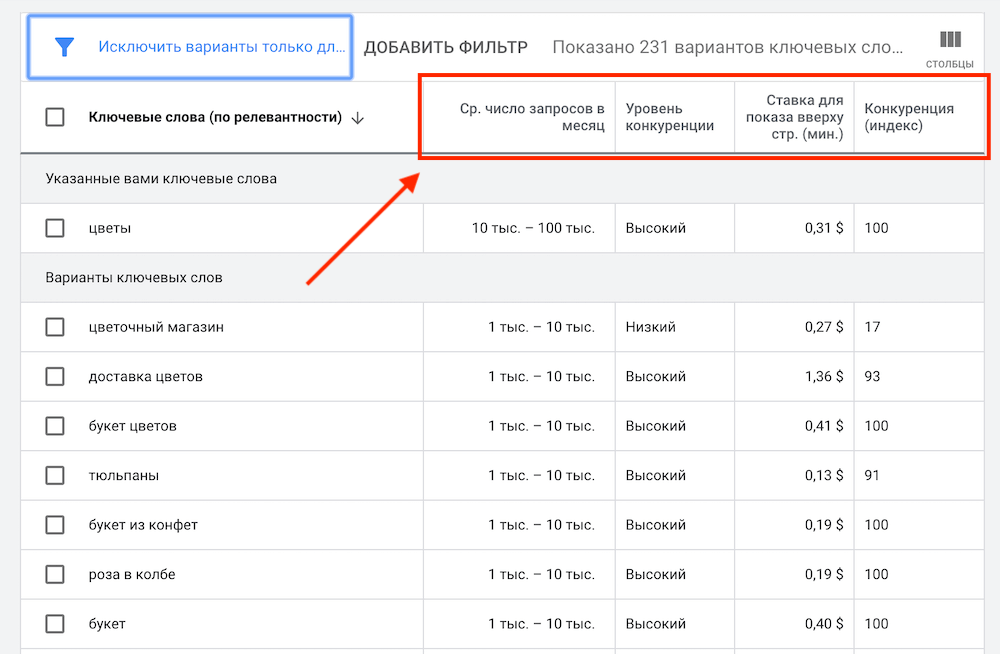Check the checkbox for цветочный магазин
The image size is (1000, 654).
tap(55, 327)
